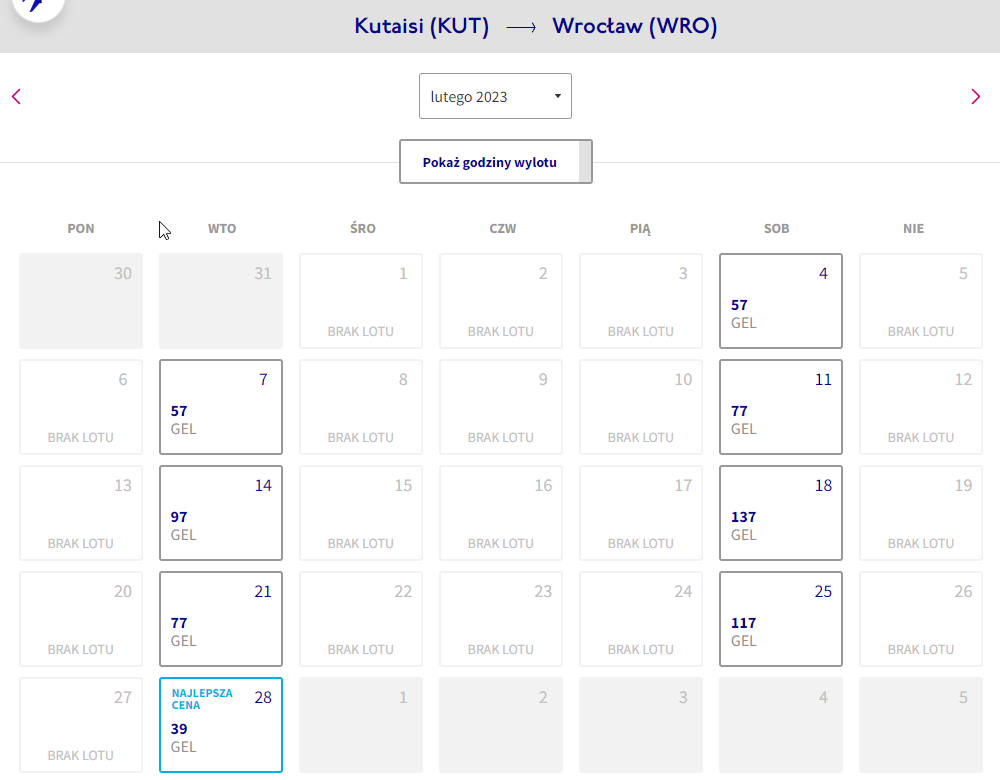
Task: Choose February 14 flight for 97 GEL
Action: point(221,513)
